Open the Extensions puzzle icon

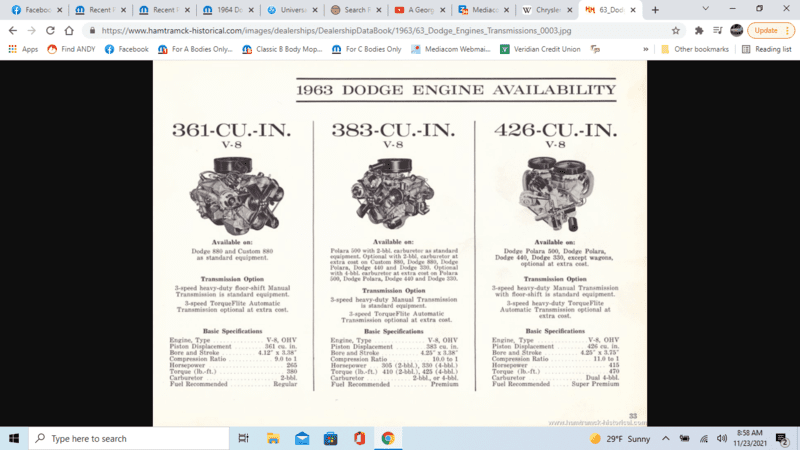[x=699, y=31]
